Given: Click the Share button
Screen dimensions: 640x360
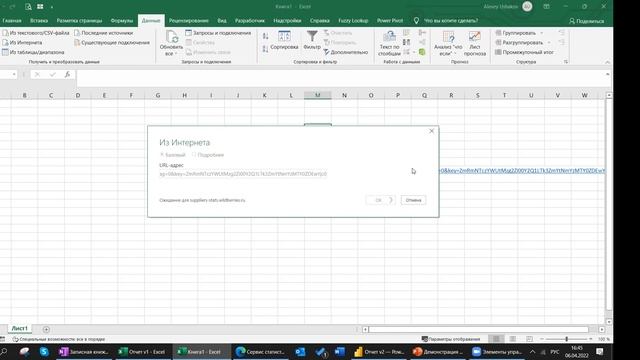Looking at the screenshot, I should tap(587, 21).
